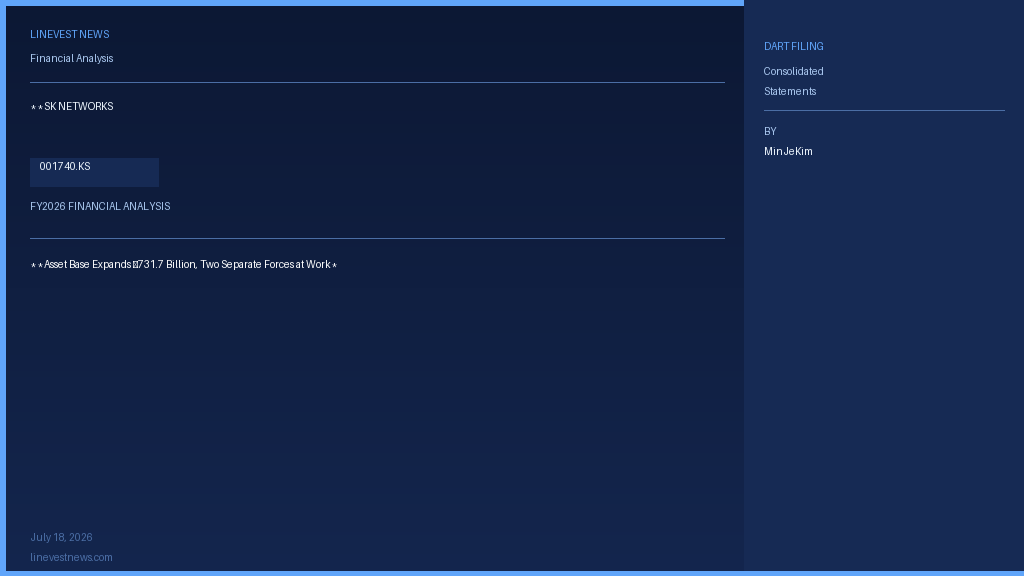Screen dimensions: 1024x576
Task: Select the Consolidated text in sidebar
Action: pyautogui.click(x=793, y=71)
